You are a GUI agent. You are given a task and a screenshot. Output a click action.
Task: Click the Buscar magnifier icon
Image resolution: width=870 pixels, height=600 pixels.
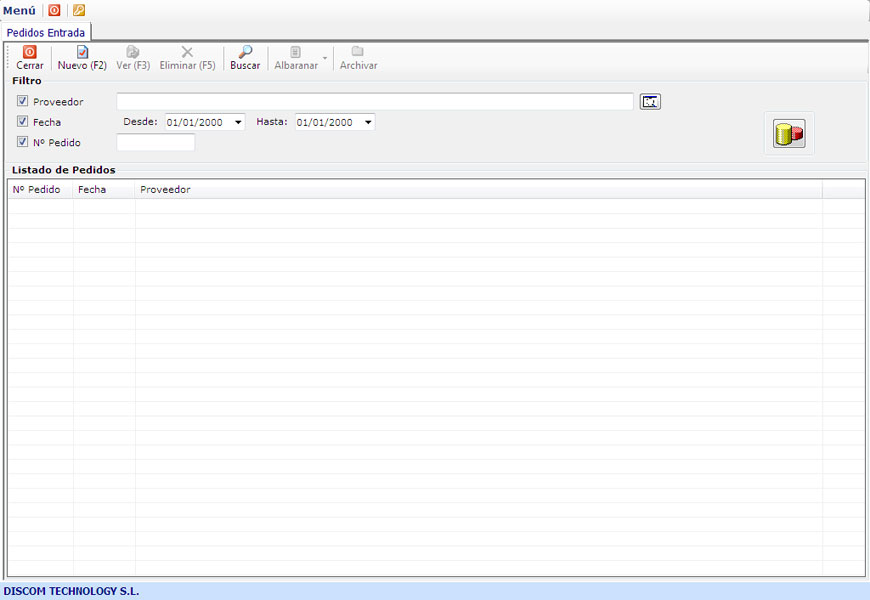pyautogui.click(x=245, y=52)
